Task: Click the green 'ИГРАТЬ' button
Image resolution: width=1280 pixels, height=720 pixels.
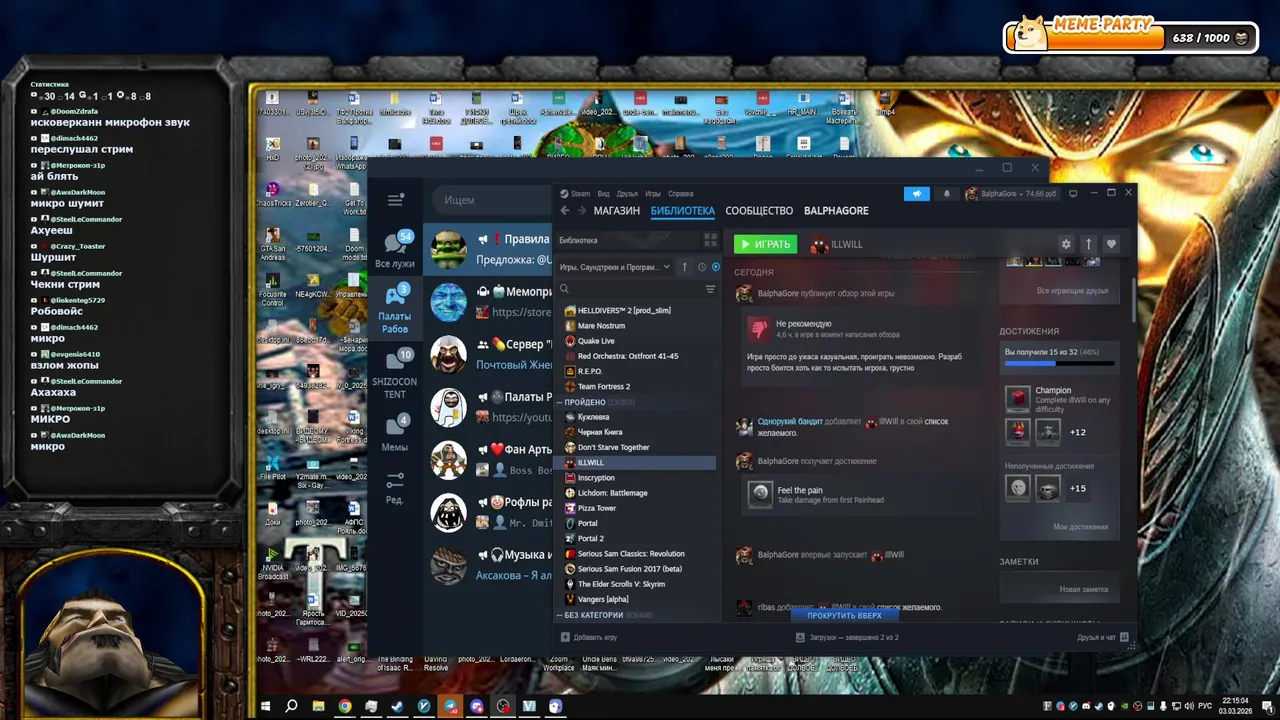Action: 765,244
